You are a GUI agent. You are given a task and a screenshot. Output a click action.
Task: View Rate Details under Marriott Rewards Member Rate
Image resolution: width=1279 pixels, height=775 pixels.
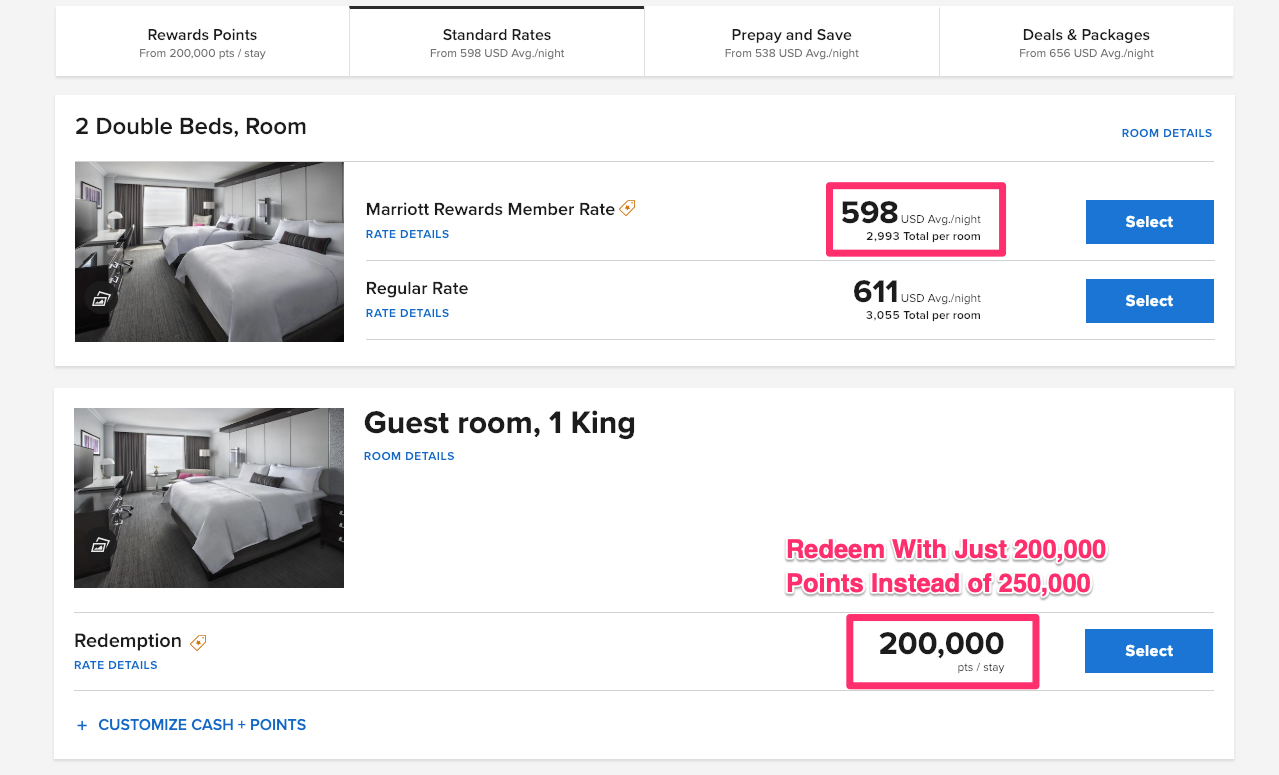[407, 234]
